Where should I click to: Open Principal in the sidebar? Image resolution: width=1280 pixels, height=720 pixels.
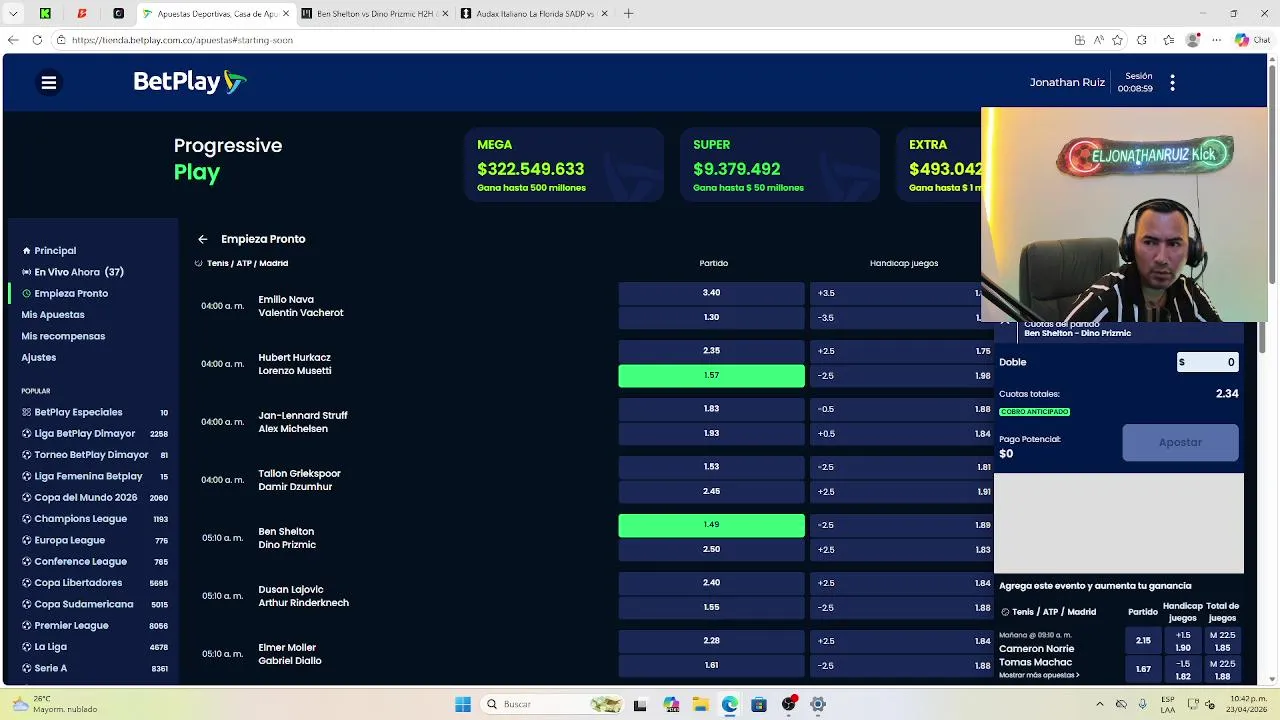(55, 251)
